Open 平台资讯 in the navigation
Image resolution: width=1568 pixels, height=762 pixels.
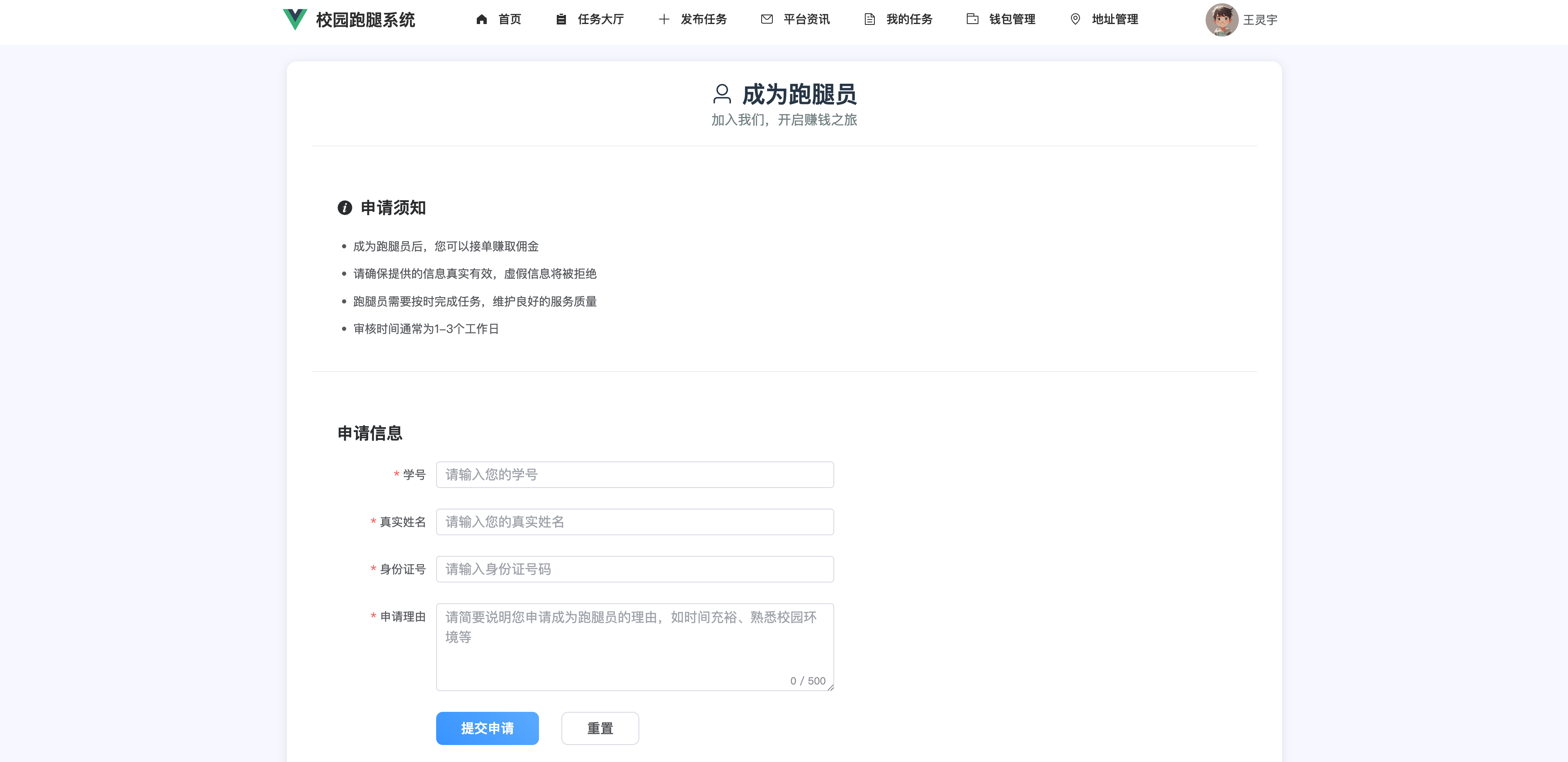[806, 19]
